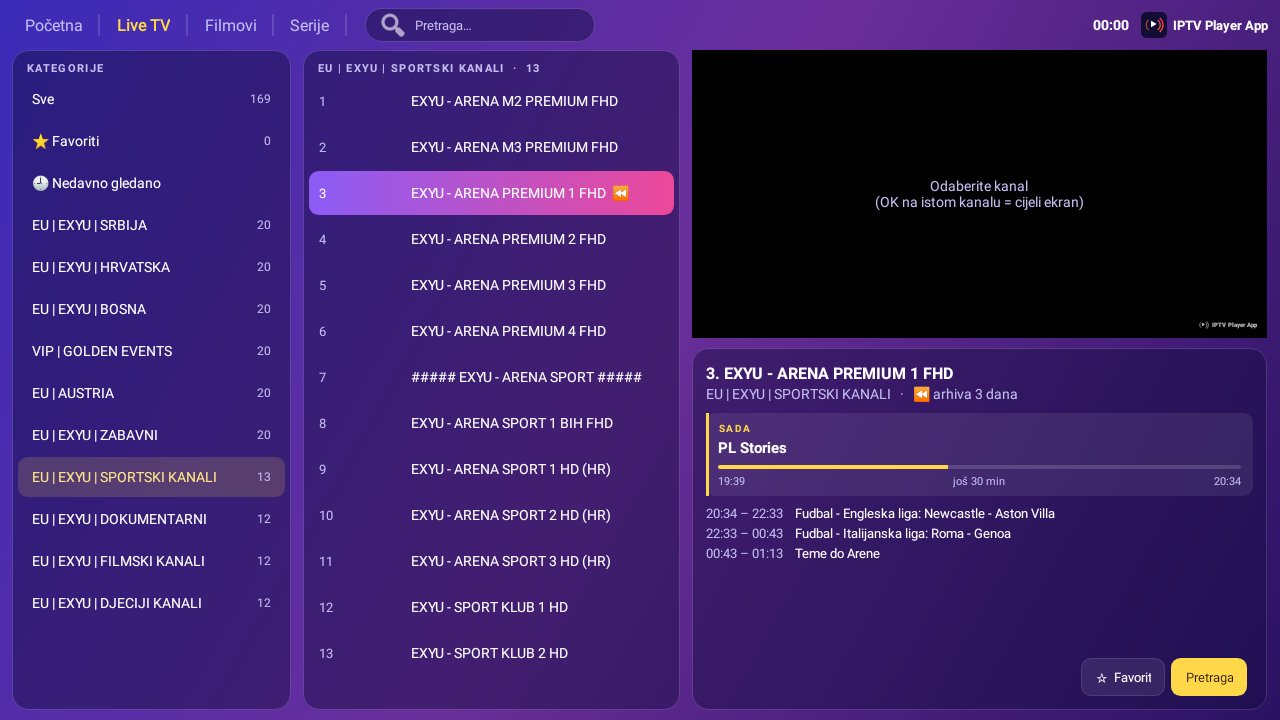Select the EU | EXYU | SPORTSKI KANALI category
This screenshot has width=1280, height=720.
coord(151,477)
